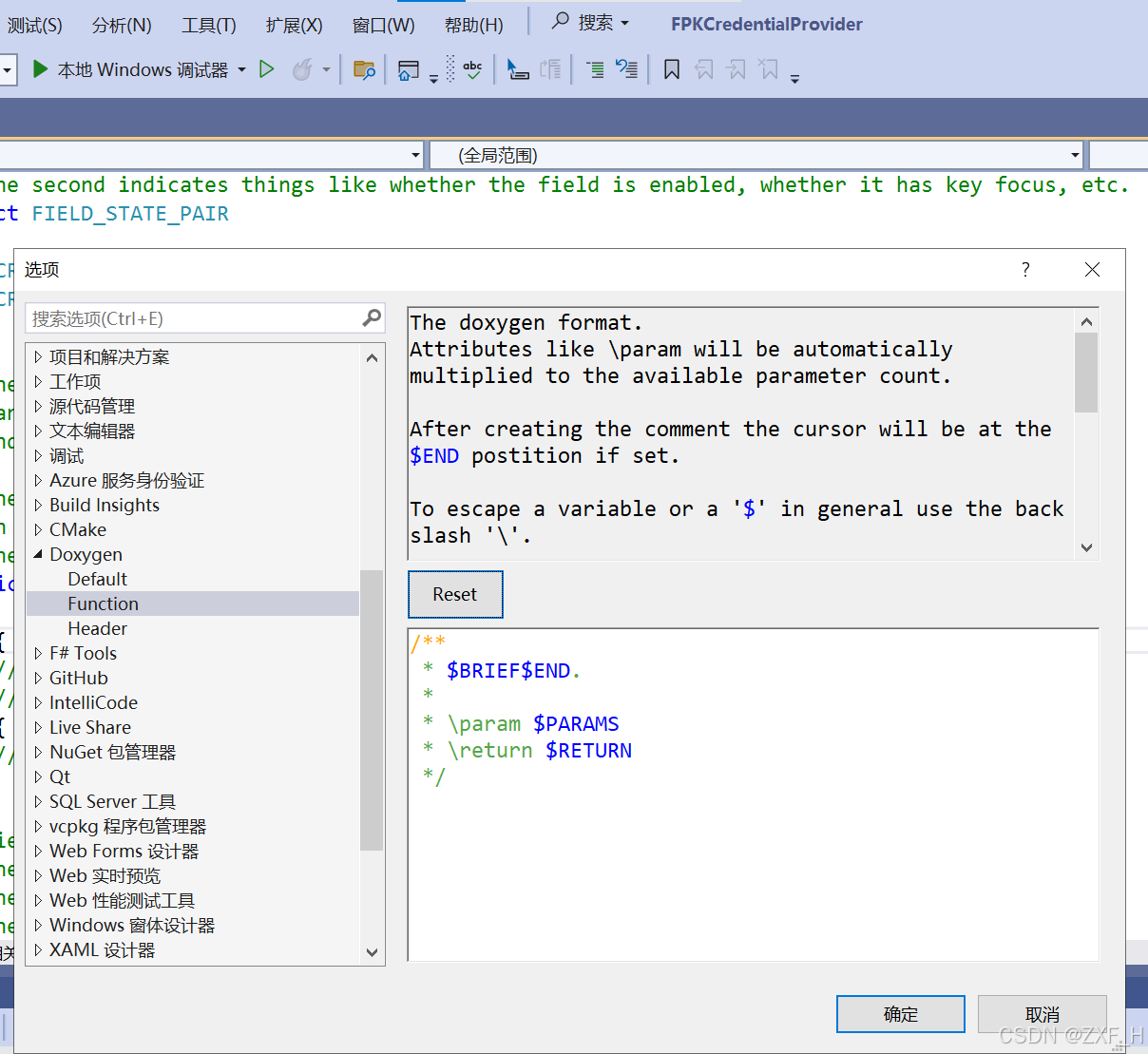
Task: Open the left navigation bar dropdown arrow
Action: pyautogui.click(x=415, y=155)
